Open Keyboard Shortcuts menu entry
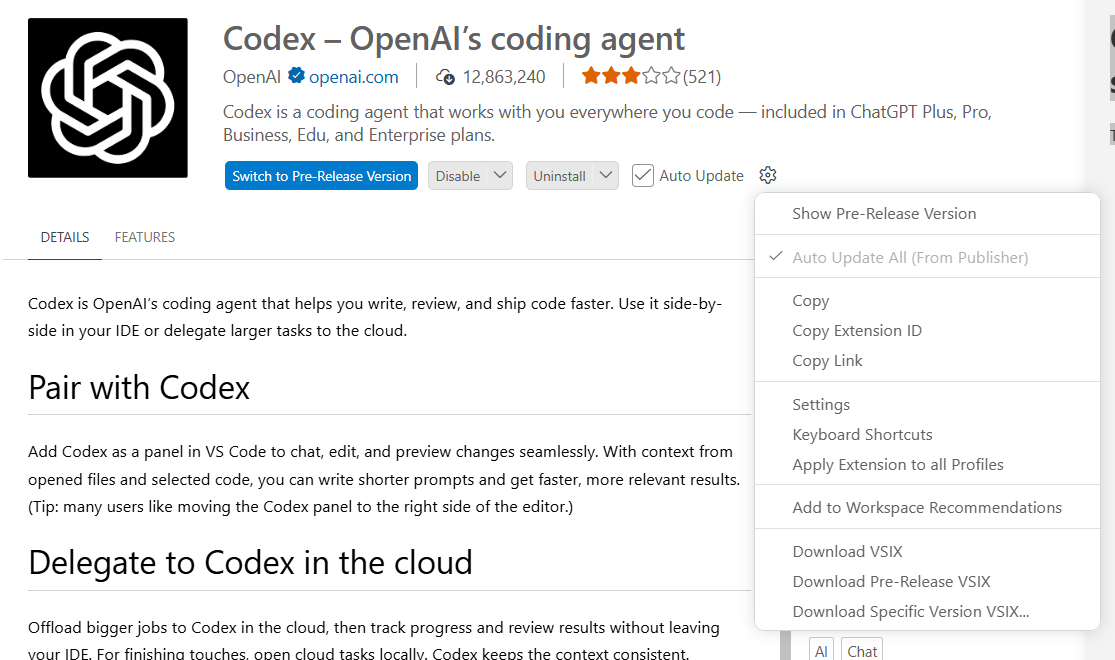The height and width of the screenshot is (660, 1115). (927, 435)
